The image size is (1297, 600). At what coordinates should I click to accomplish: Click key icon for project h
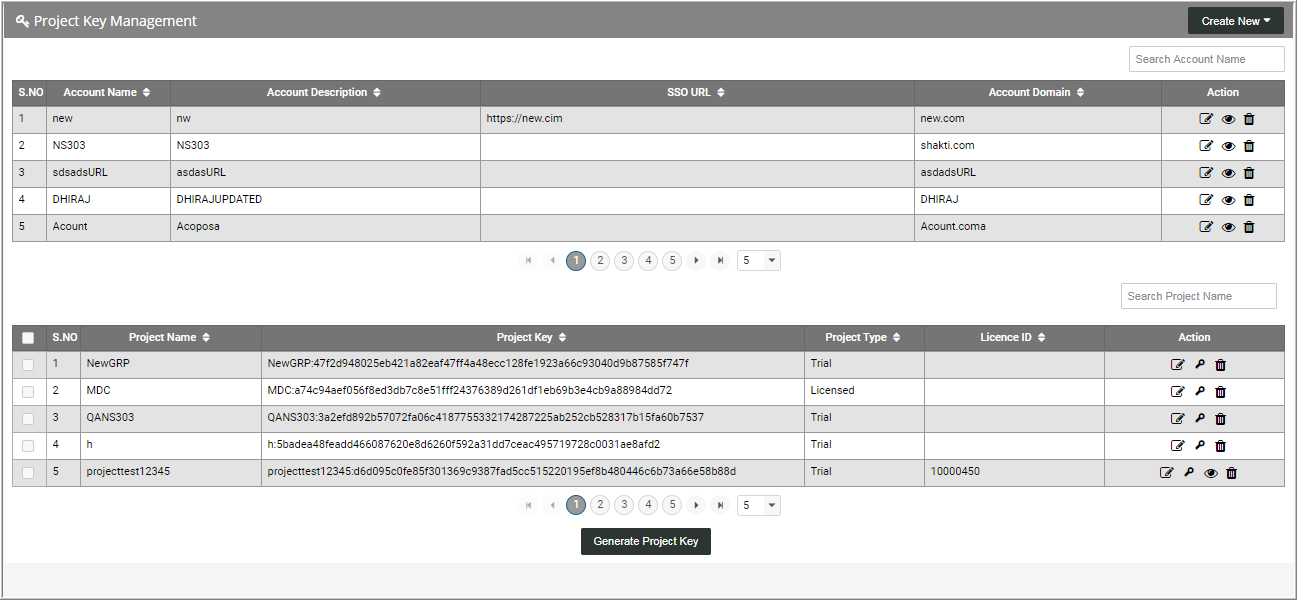[1199, 445]
